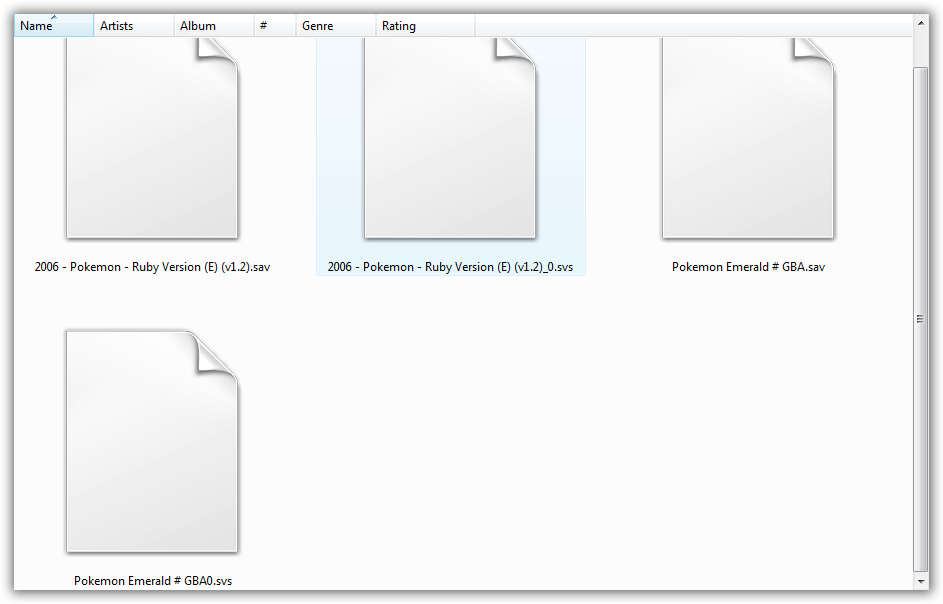Click the vertical scrollbar thumb

click(921, 319)
